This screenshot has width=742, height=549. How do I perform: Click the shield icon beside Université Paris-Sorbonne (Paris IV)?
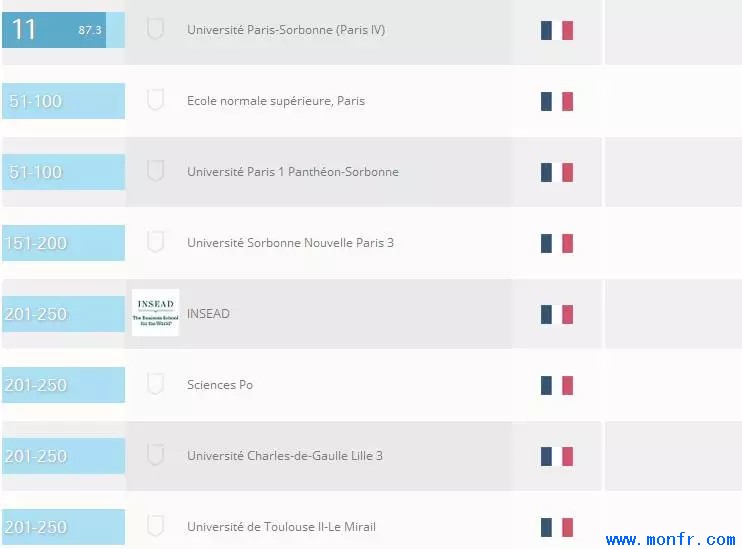pyautogui.click(x=155, y=29)
